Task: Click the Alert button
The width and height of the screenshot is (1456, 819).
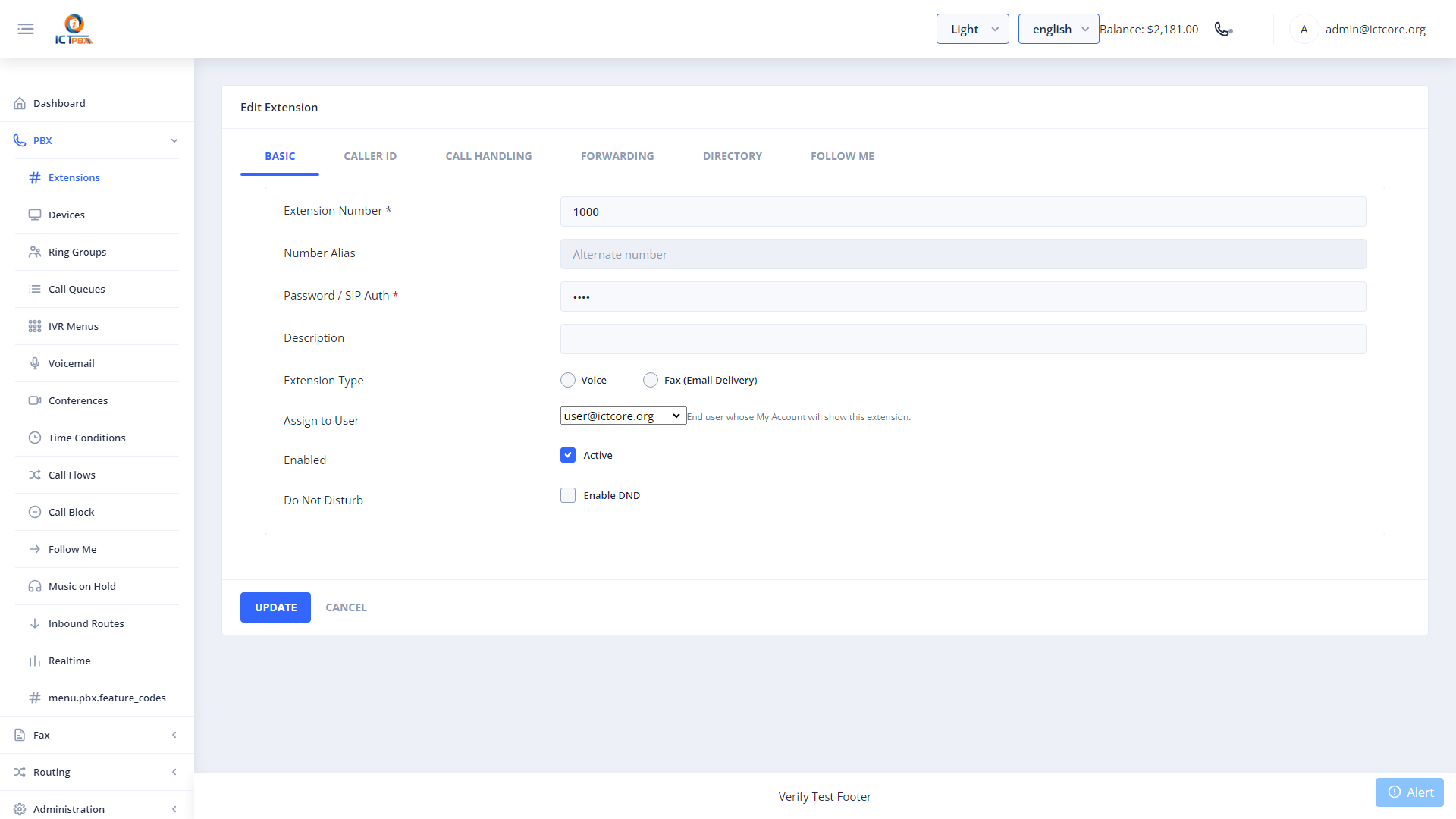Action: pyautogui.click(x=1410, y=792)
